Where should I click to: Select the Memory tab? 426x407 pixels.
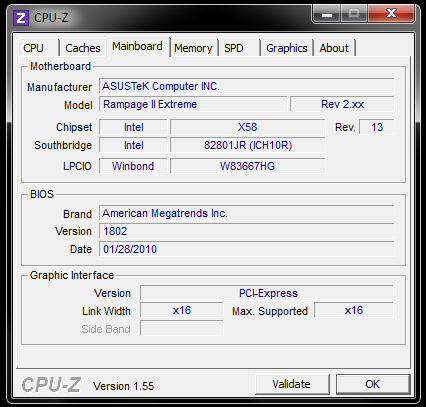tap(193, 48)
